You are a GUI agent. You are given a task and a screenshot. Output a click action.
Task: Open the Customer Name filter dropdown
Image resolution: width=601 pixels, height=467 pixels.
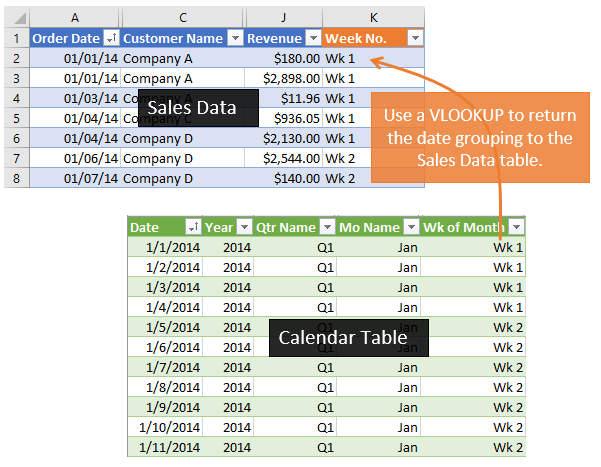pyautogui.click(x=235, y=37)
